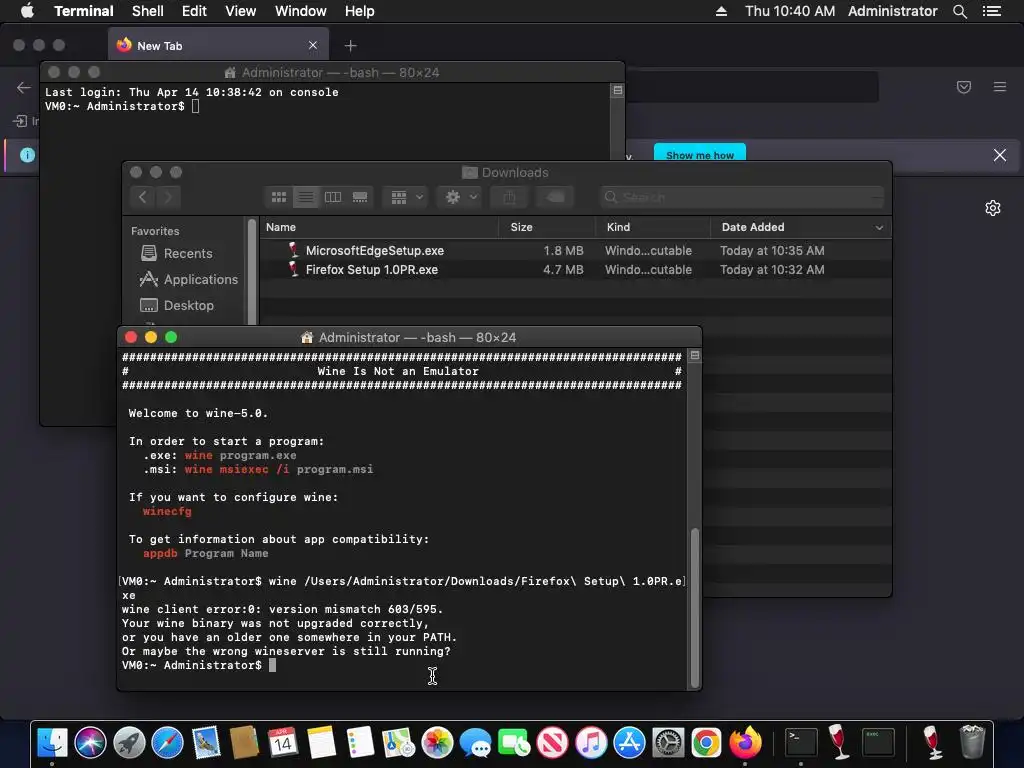Dismiss the Firefox notification bar

coord(1000,155)
